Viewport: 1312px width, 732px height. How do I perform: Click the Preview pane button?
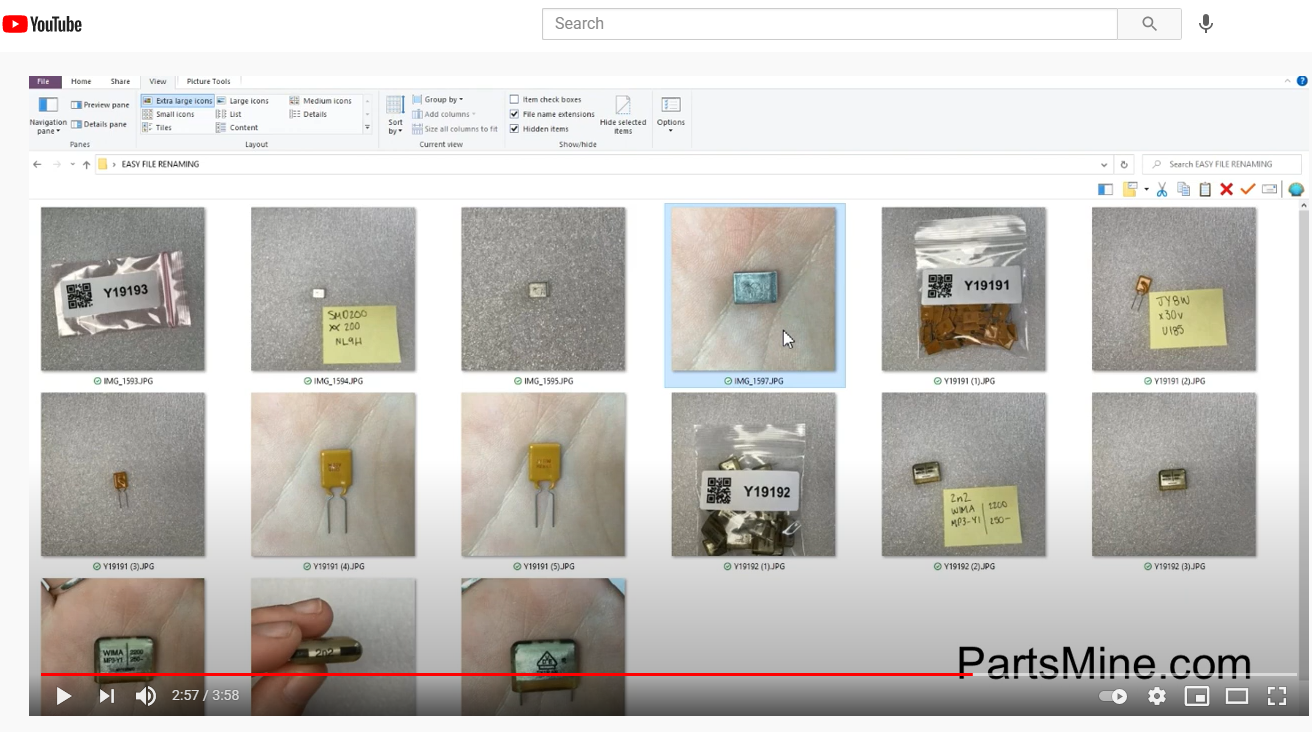(x=99, y=103)
